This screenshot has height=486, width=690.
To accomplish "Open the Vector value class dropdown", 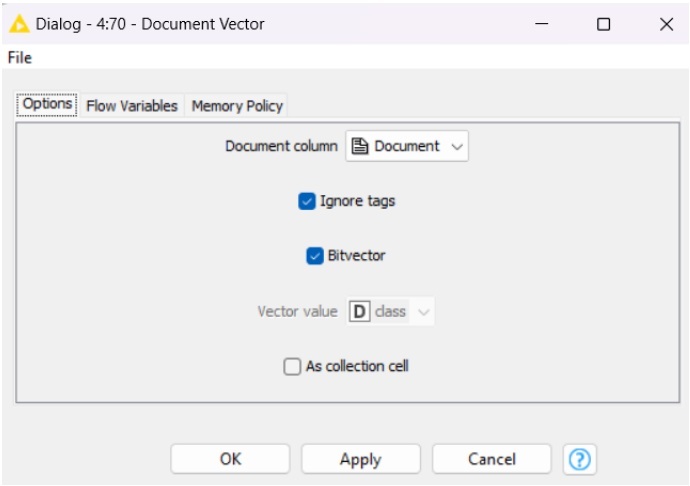I will click(x=424, y=312).
